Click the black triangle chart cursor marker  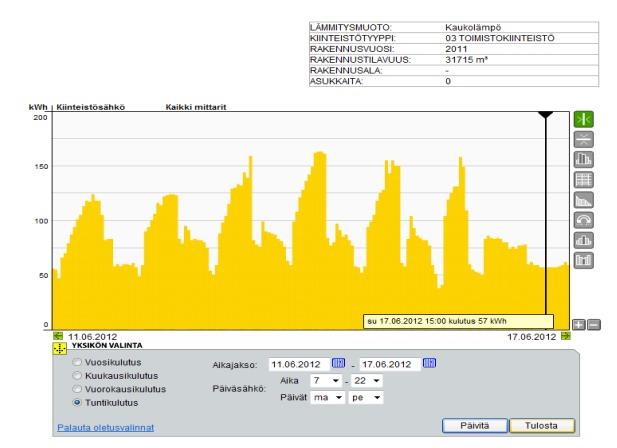pyautogui.click(x=545, y=115)
